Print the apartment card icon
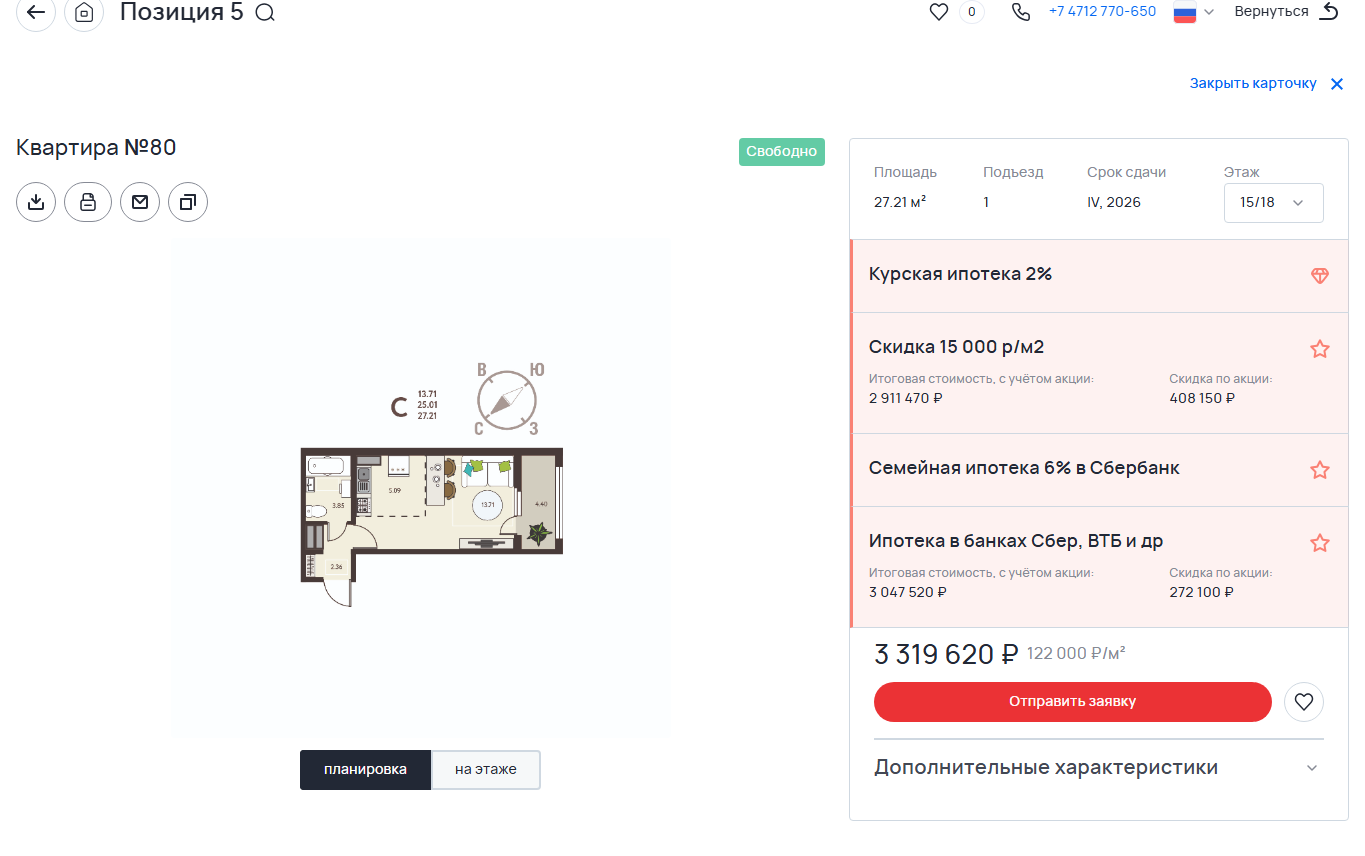This screenshot has height=856, width=1365. tap(88, 202)
